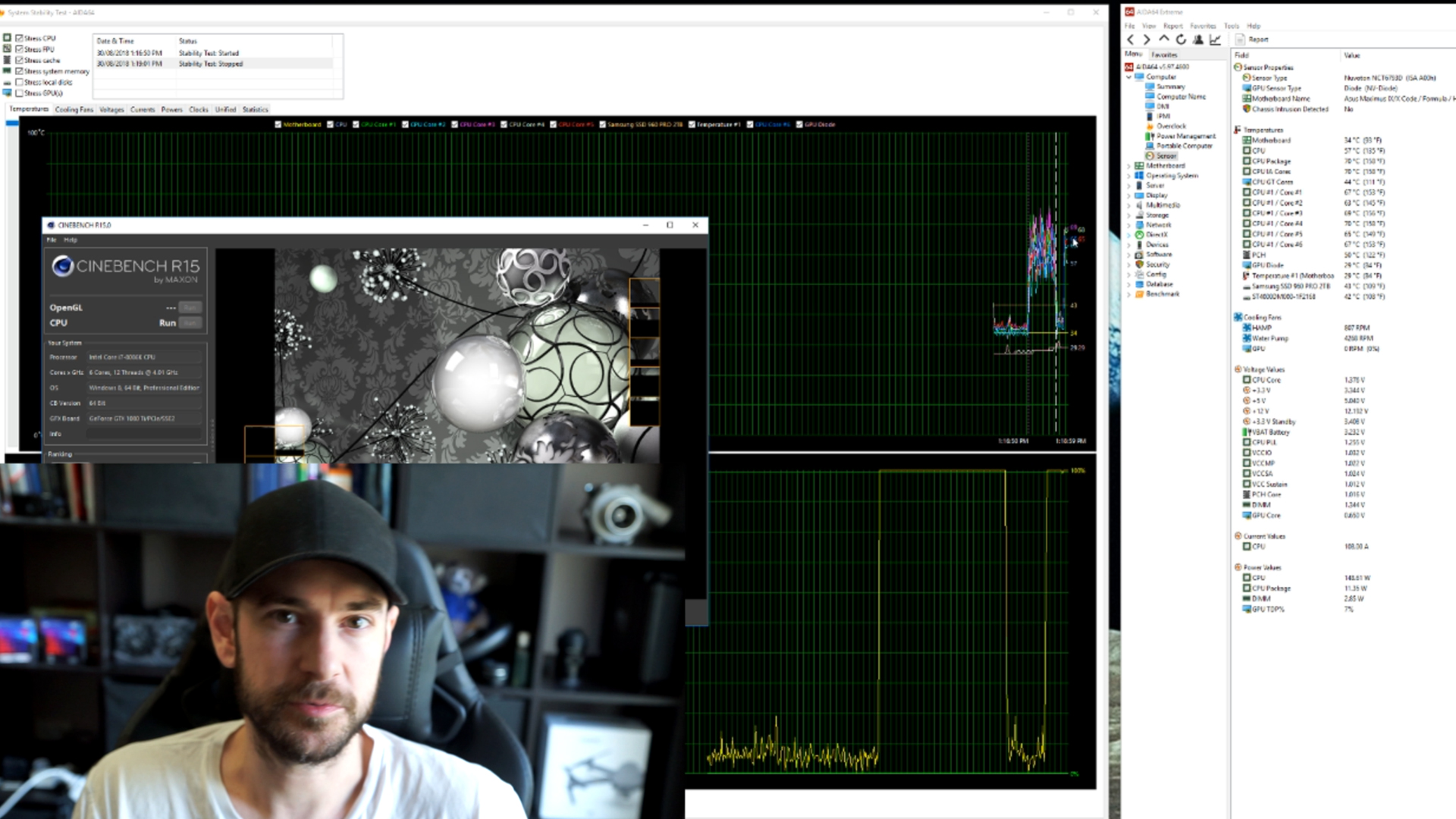Screen dimensions: 1456x819
Task: Open the View menu in AIDA64 Extreme
Action: (x=1149, y=26)
